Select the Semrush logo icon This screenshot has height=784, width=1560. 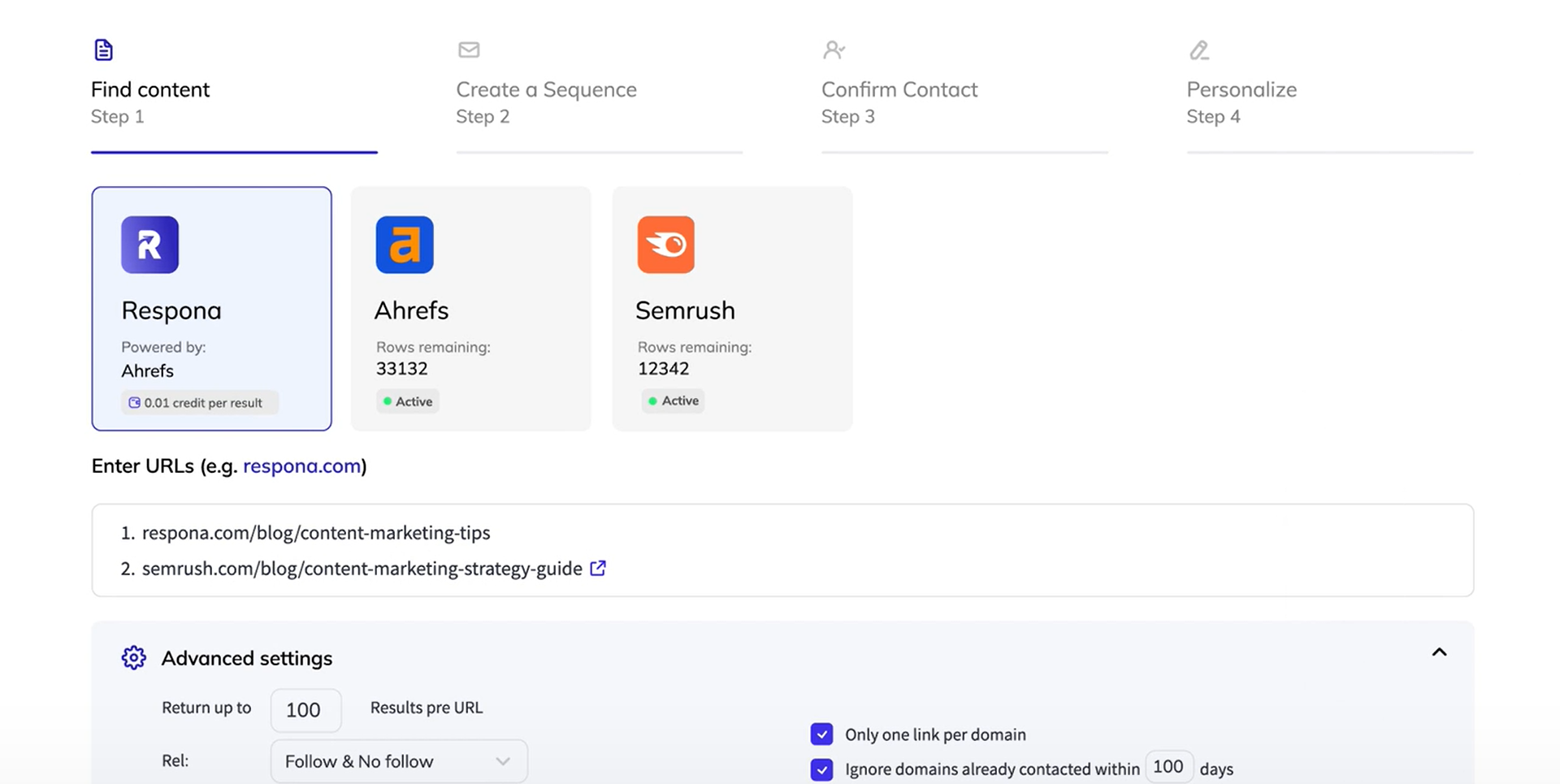(x=665, y=245)
